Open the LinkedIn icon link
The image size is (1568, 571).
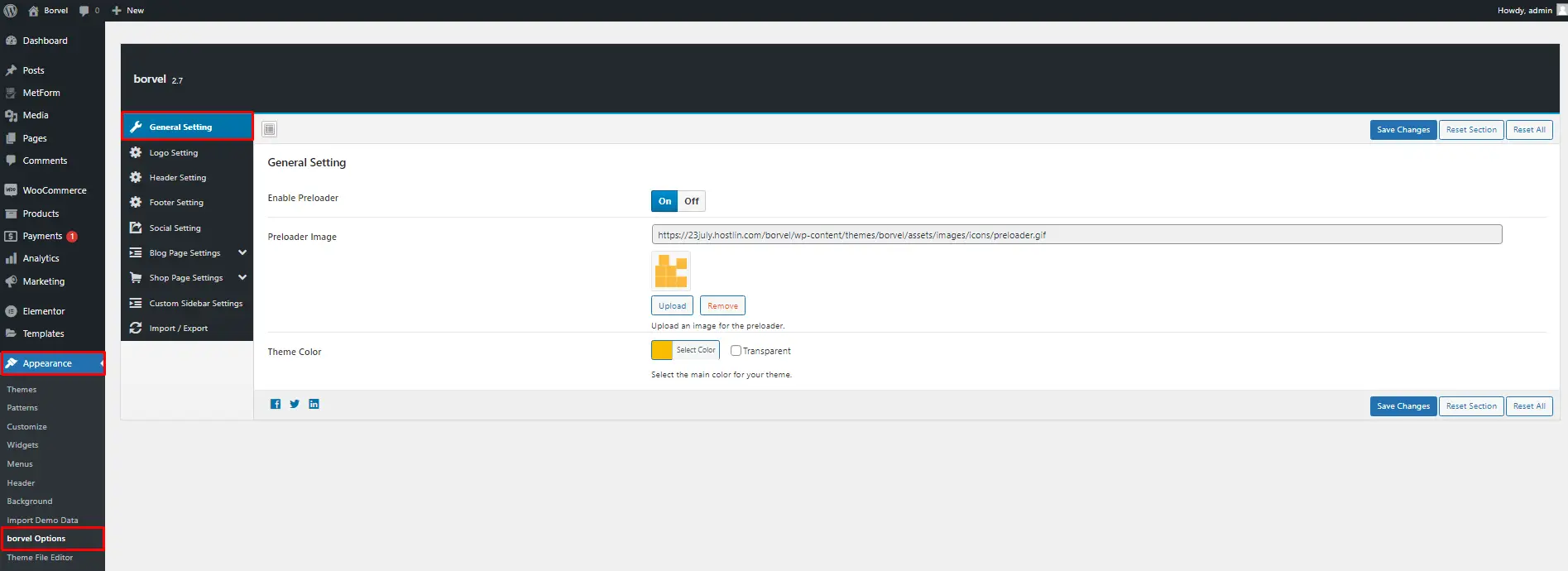(x=314, y=404)
